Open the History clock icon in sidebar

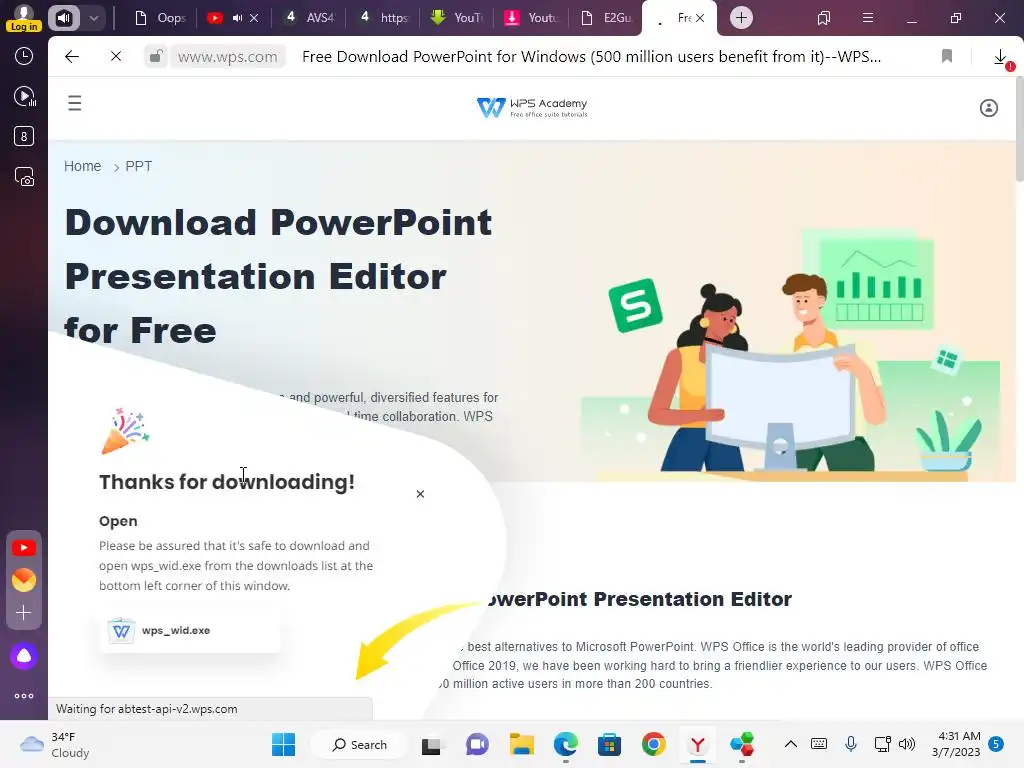(24, 56)
